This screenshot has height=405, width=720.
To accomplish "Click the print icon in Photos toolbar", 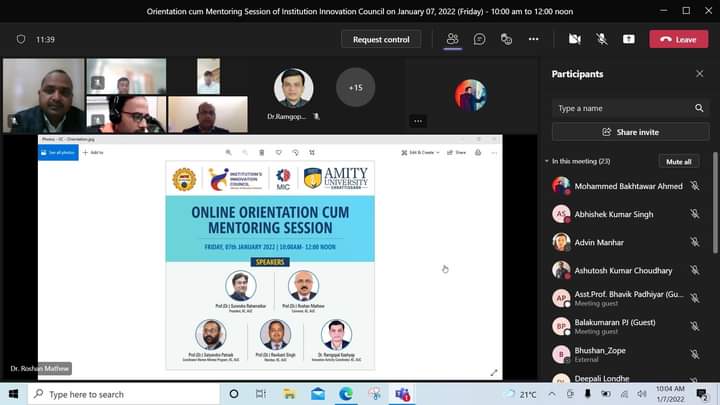I will click(478, 152).
